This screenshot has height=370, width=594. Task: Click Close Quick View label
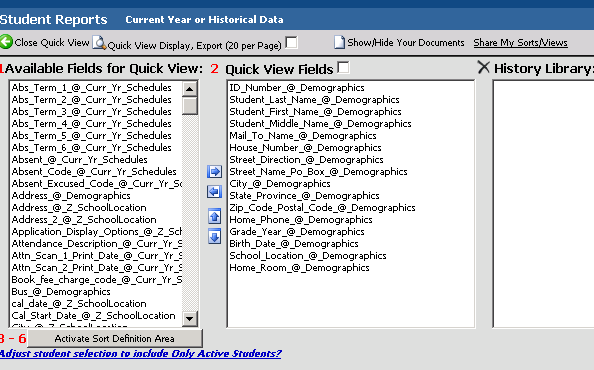(x=52, y=42)
